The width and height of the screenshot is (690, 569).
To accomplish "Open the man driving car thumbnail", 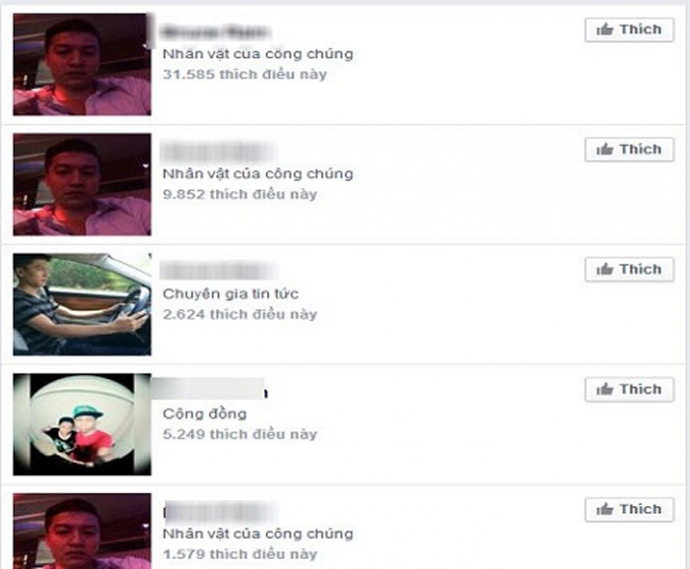I will point(82,305).
